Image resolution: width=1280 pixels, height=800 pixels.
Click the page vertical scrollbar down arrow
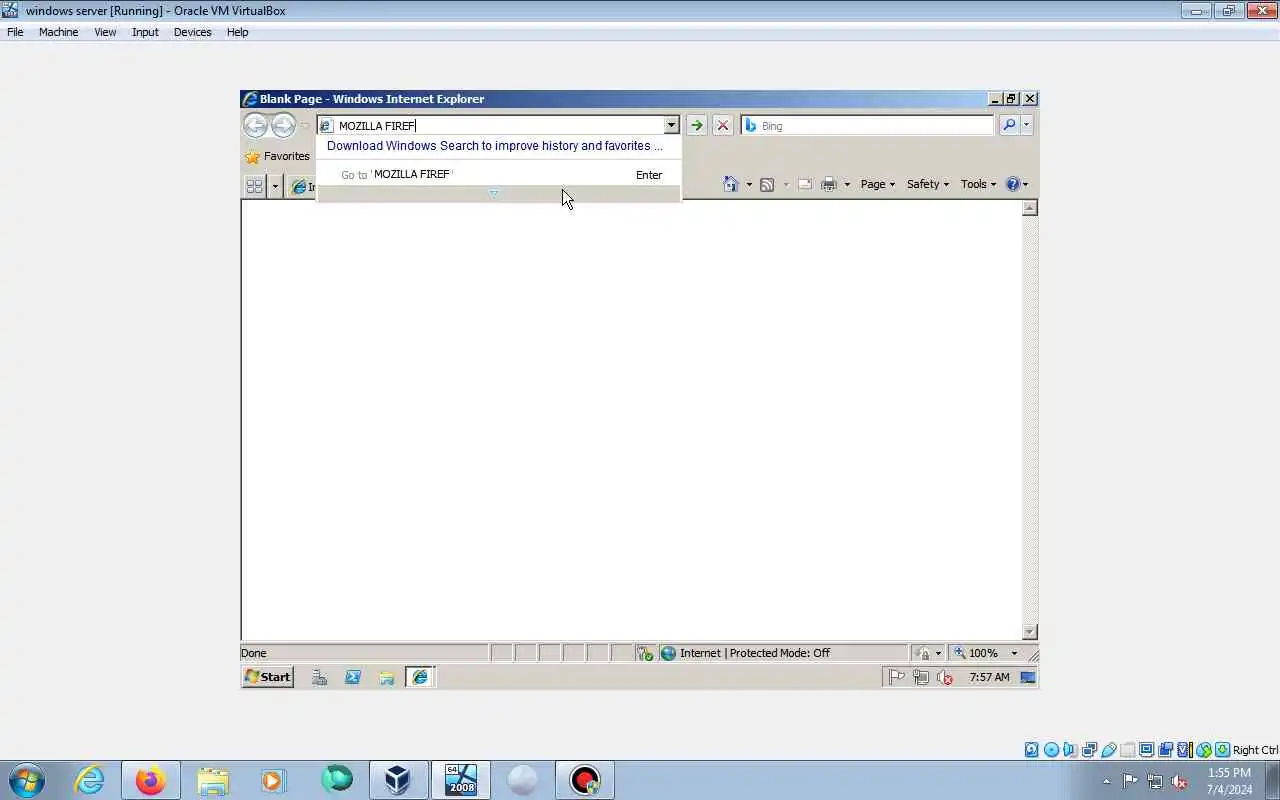pos(1030,632)
